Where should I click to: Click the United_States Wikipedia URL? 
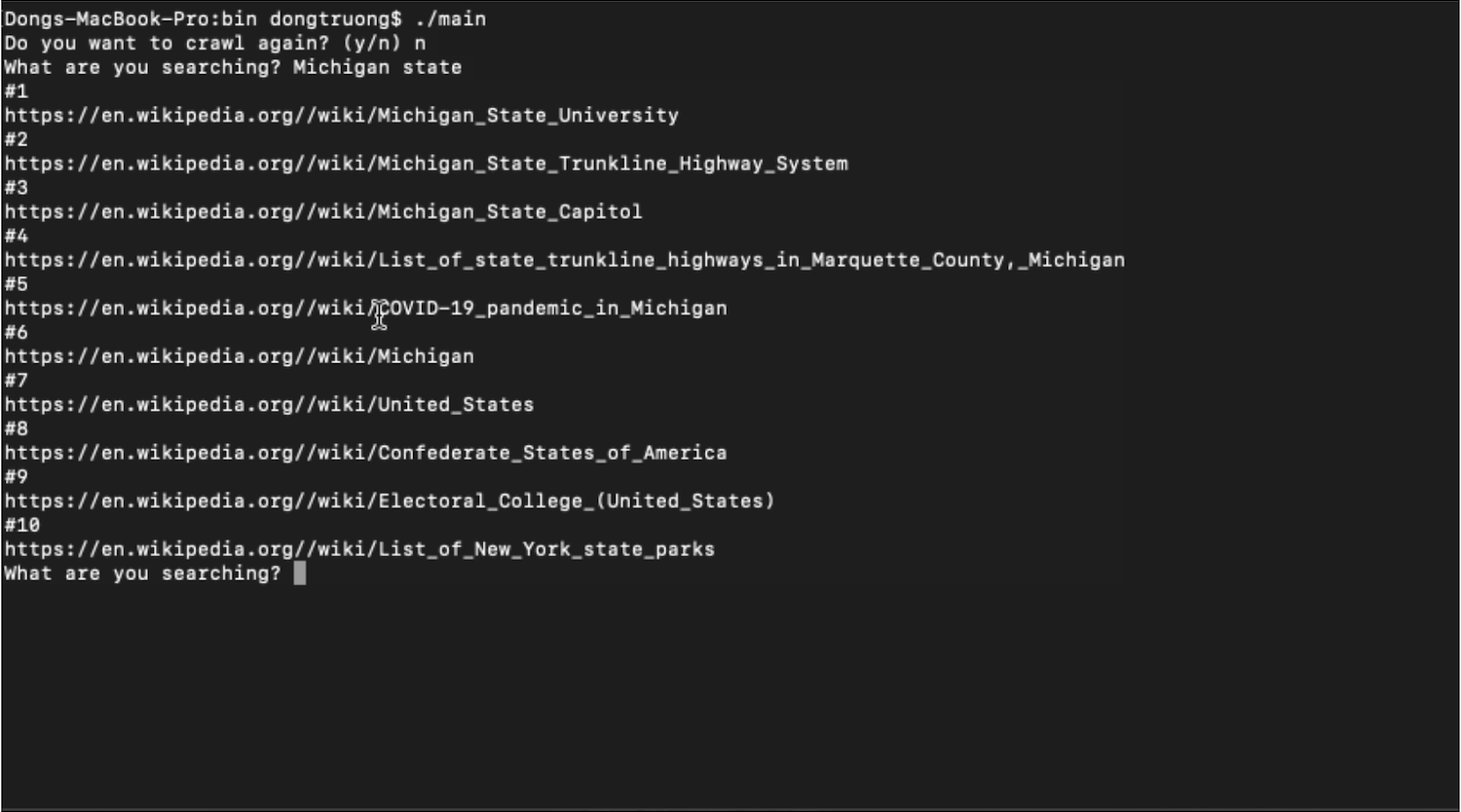[269, 405]
